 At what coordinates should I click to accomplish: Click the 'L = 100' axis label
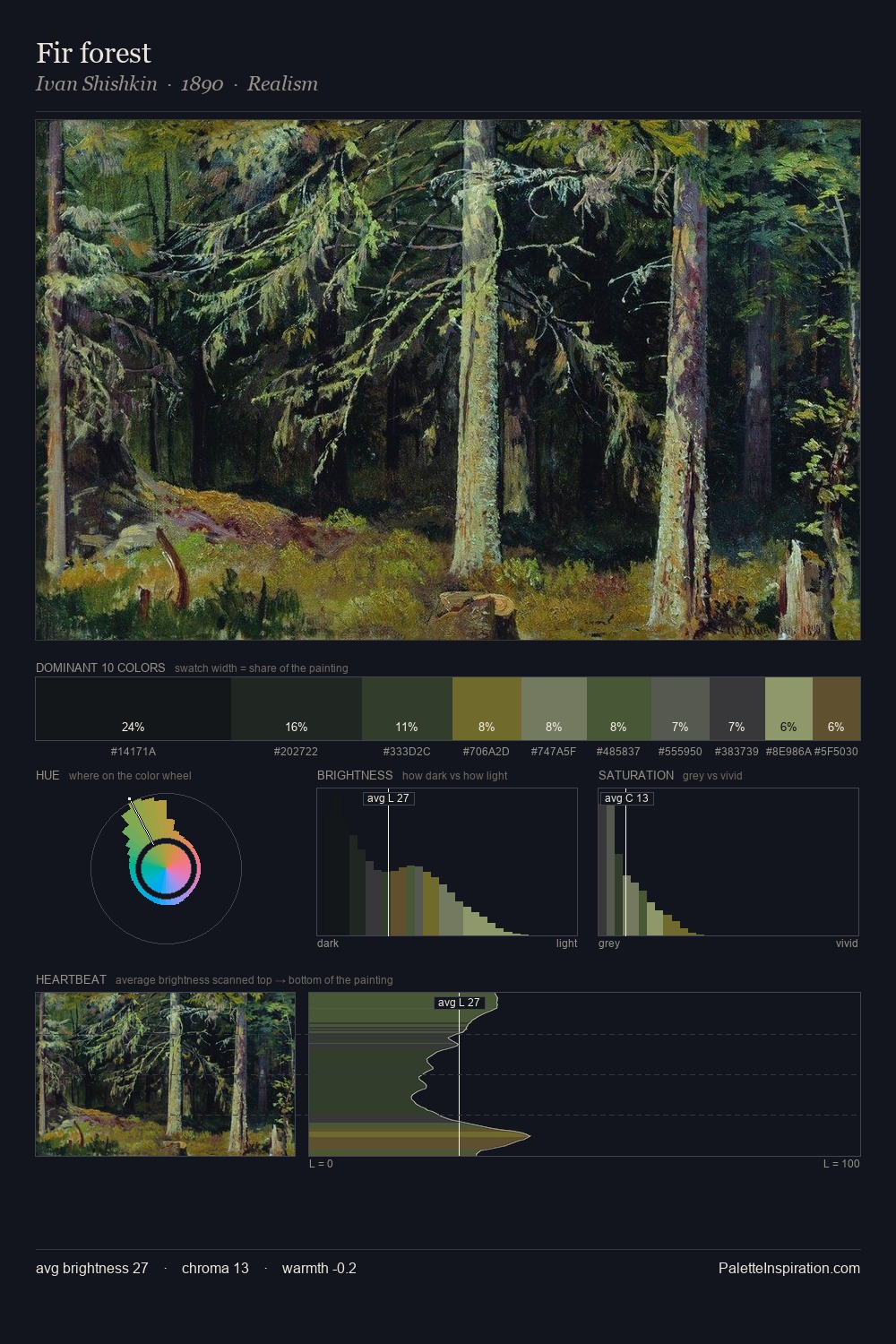point(841,1164)
